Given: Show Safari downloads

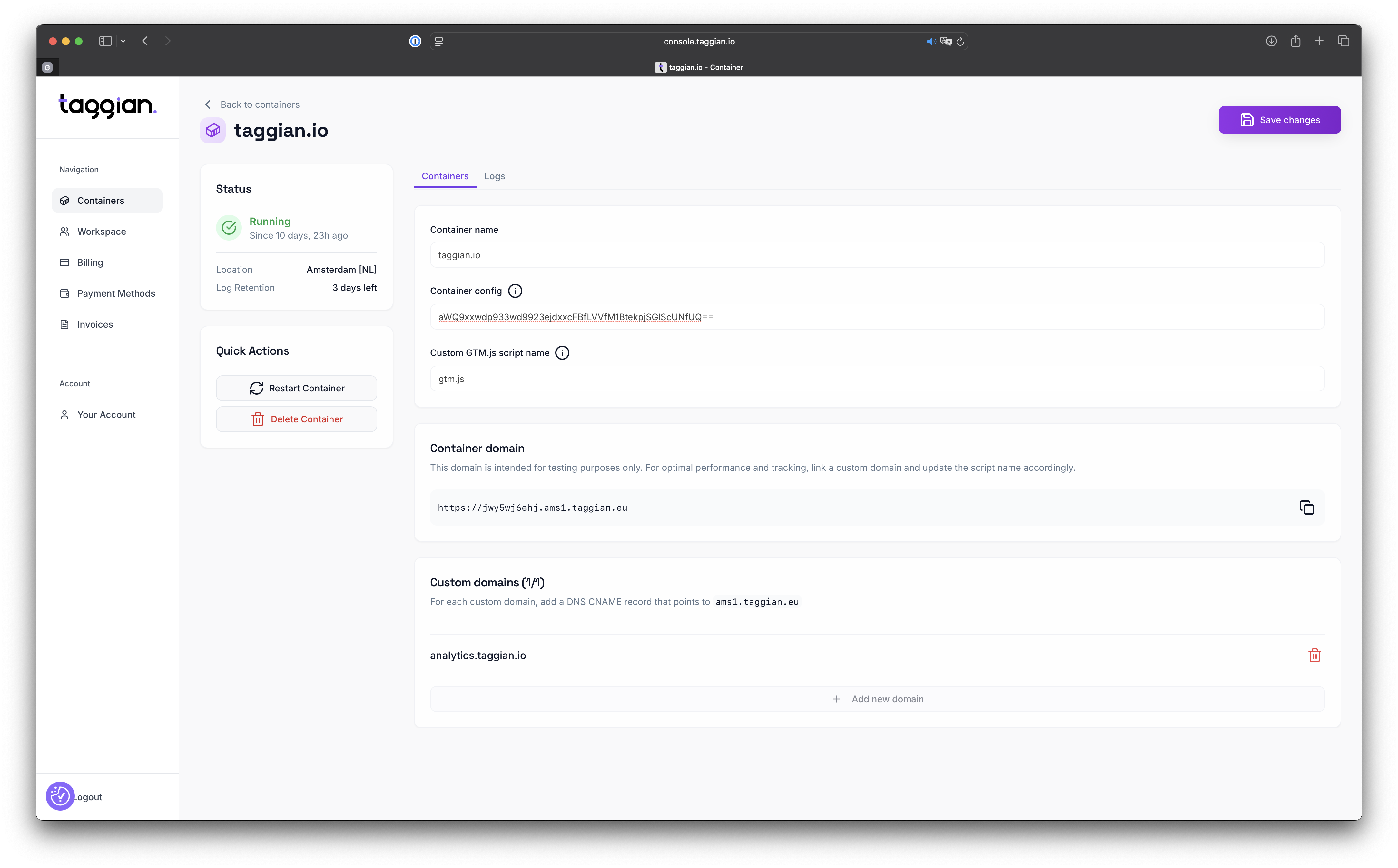Looking at the screenshot, I should point(1271,41).
